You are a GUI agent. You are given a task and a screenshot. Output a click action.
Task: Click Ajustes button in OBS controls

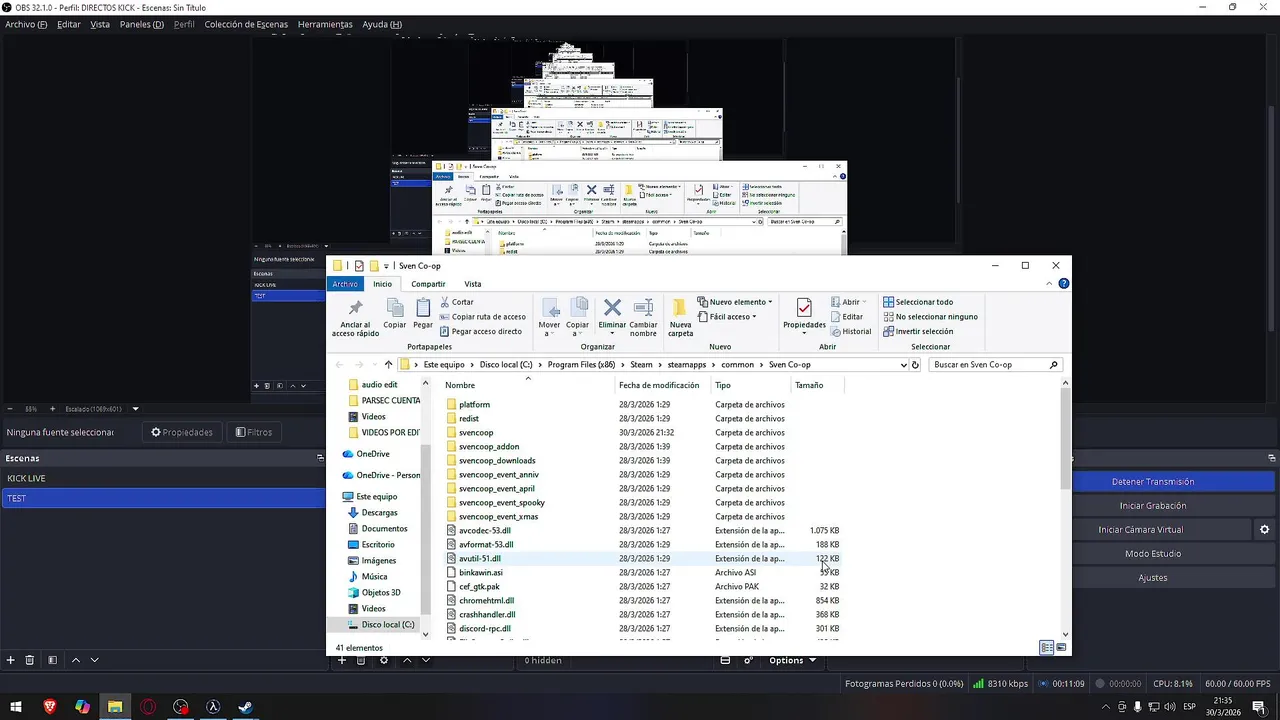click(1153, 578)
